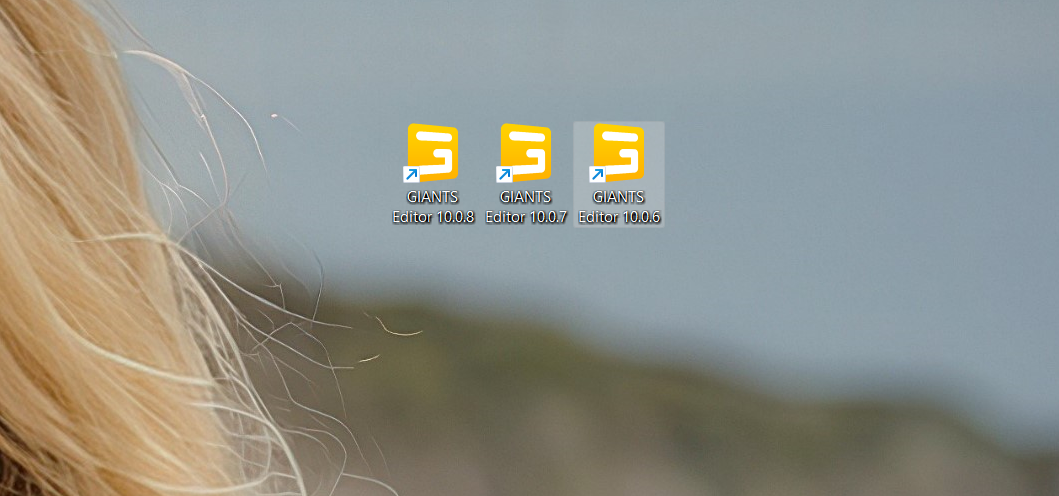Click the word GIANTS under the middle icon
The height and width of the screenshot is (496, 1059).
click(x=526, y=198)
